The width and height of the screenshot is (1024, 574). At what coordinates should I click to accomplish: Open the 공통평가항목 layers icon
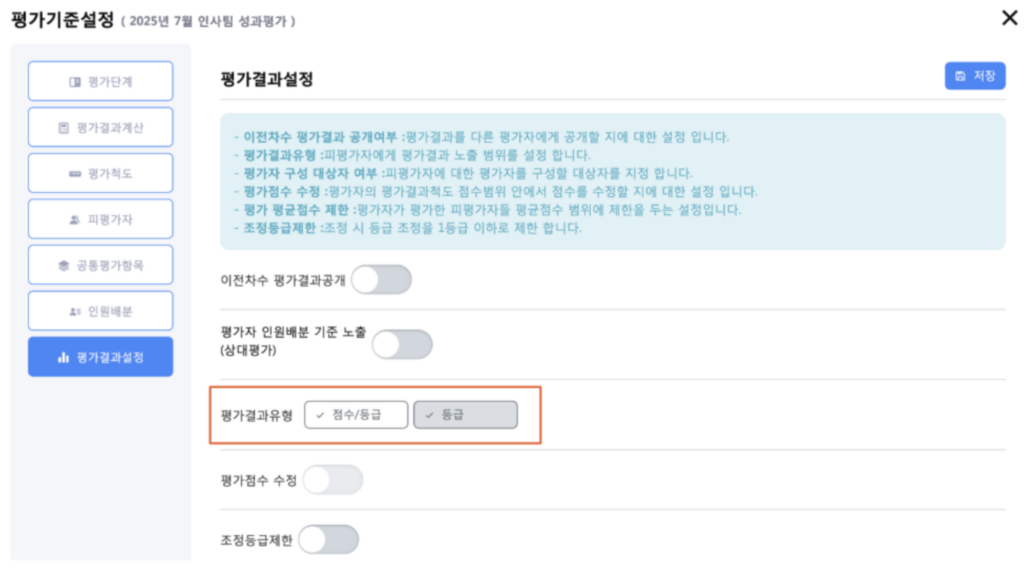tap(64, 266)
